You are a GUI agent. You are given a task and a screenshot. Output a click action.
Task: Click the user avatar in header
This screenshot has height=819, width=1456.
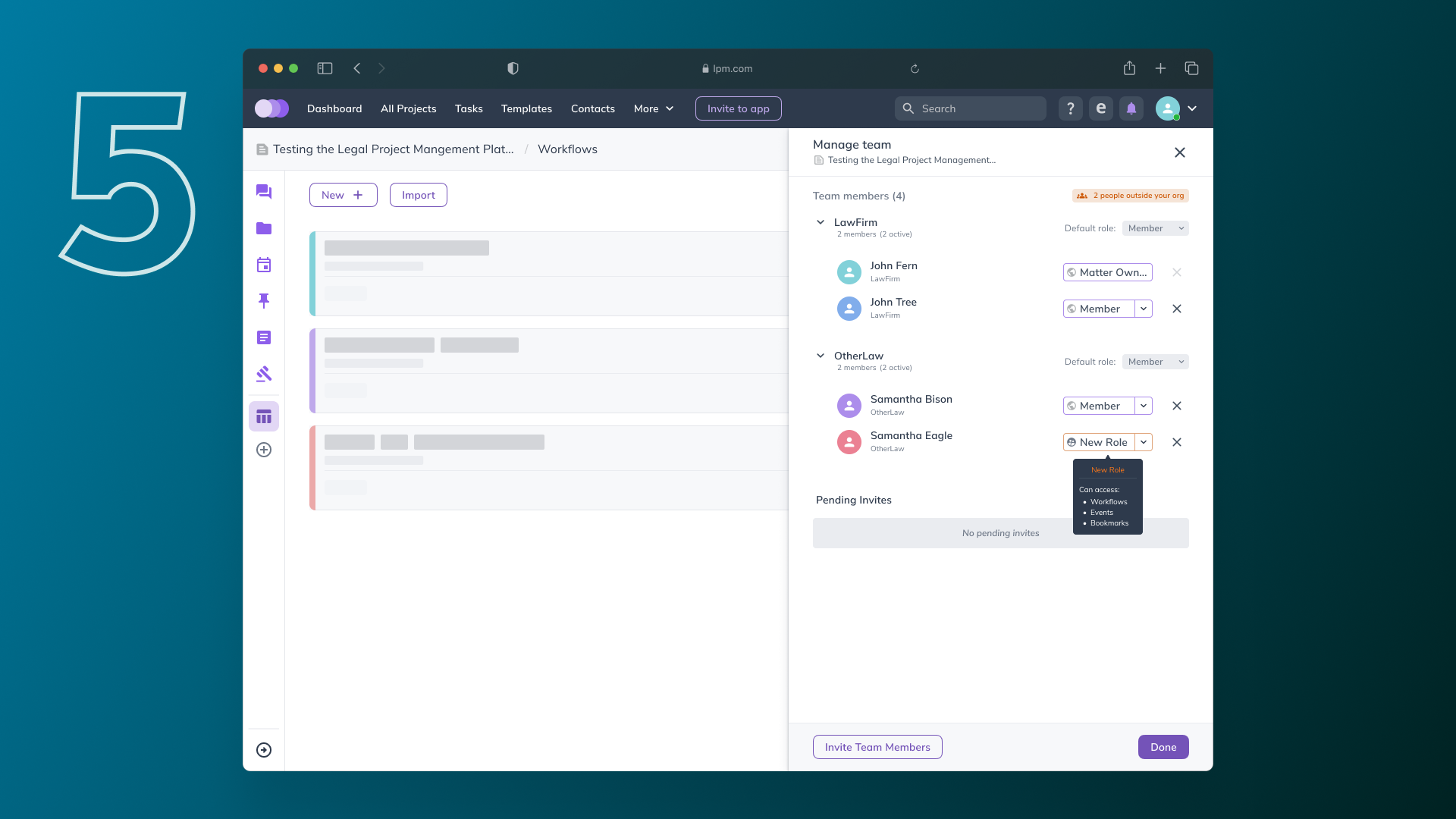click(1167, 108)
